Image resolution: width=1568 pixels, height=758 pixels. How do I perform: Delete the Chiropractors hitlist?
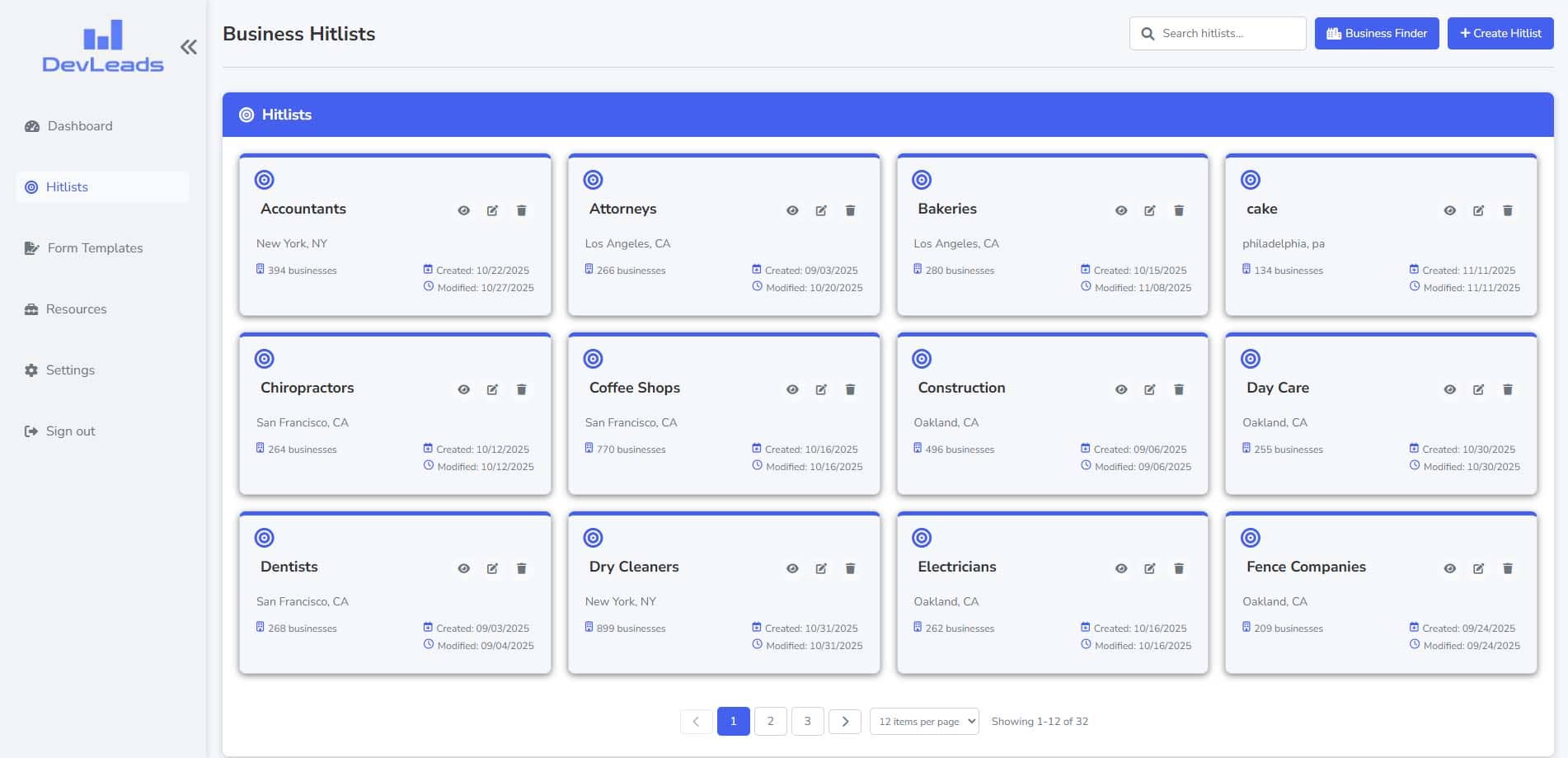click(x=521, y=390)
